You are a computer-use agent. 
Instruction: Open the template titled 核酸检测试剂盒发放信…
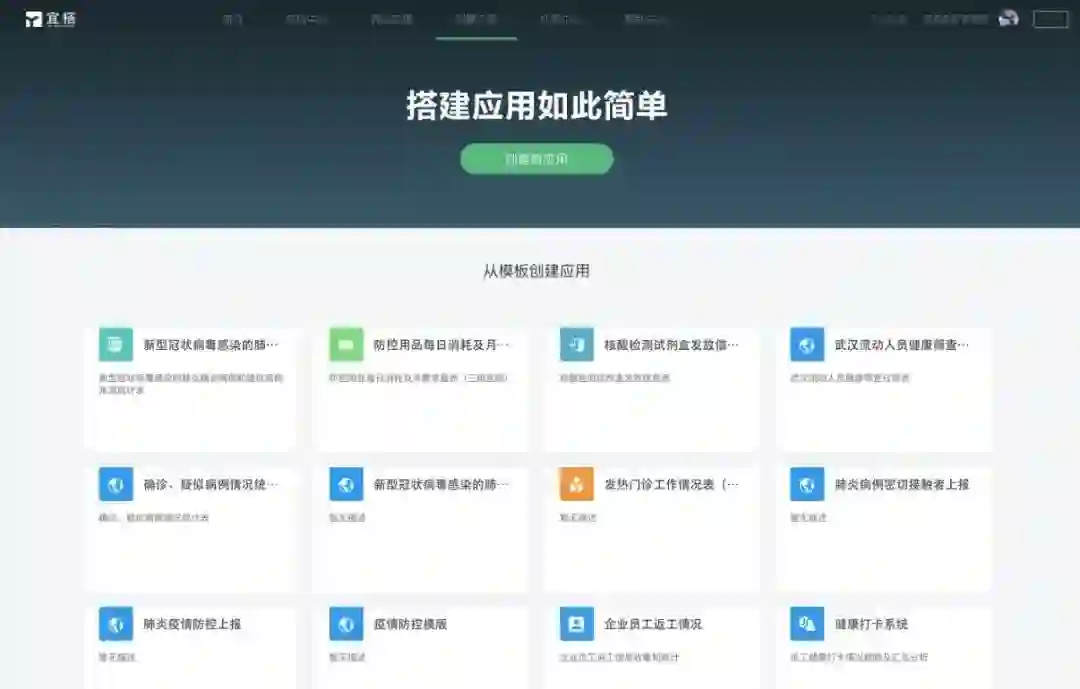[672, 344]
